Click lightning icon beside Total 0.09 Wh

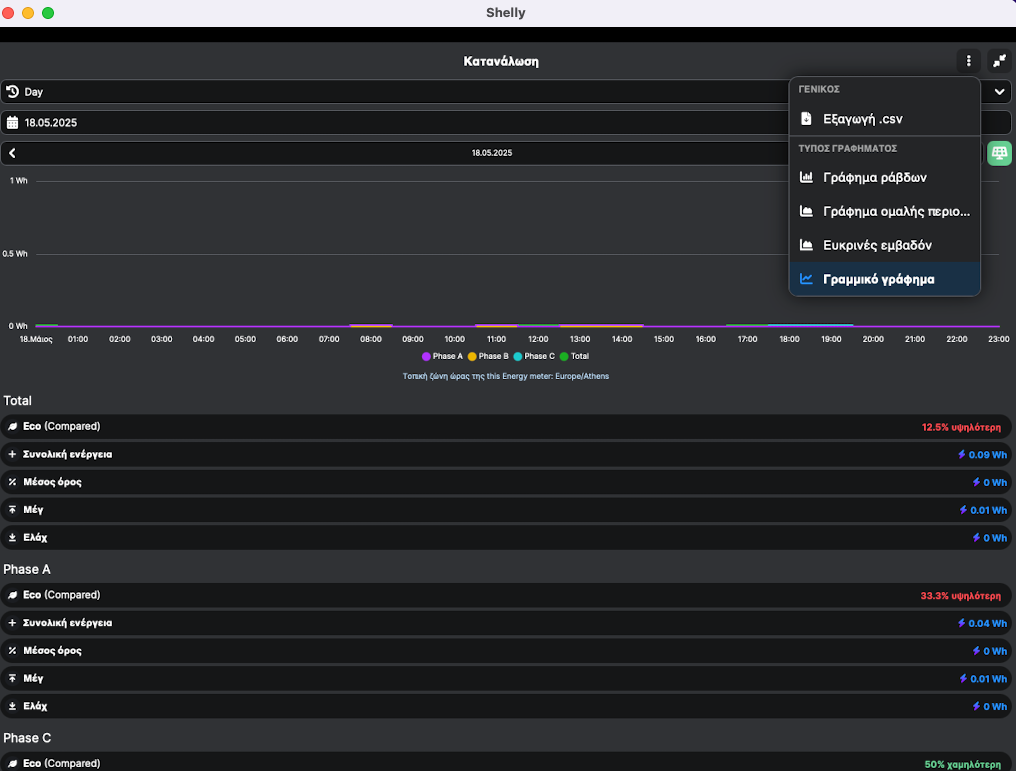tap(962, 455)
